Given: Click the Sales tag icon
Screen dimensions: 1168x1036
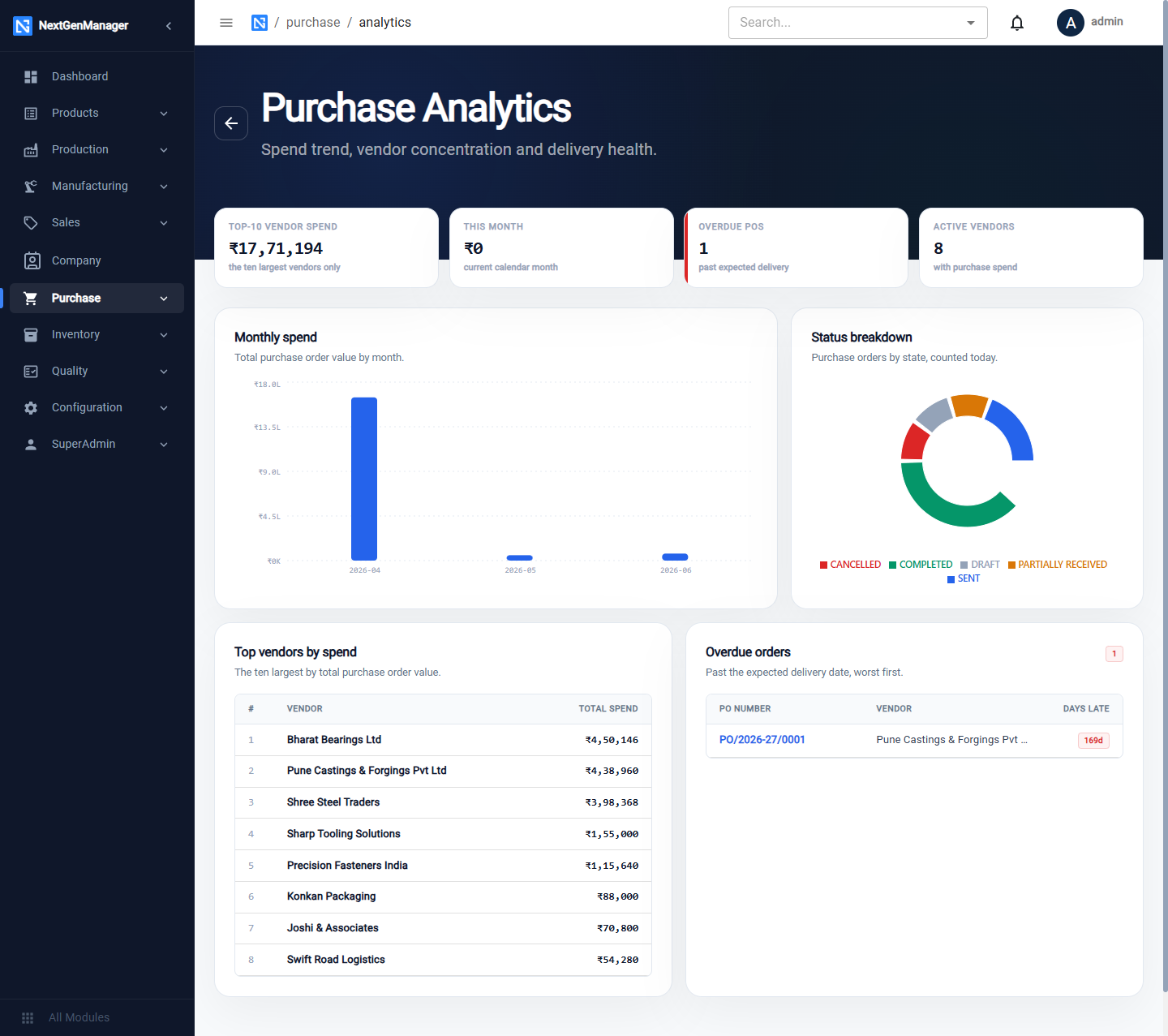Looking at the screenshot, I should coord(31,222).
